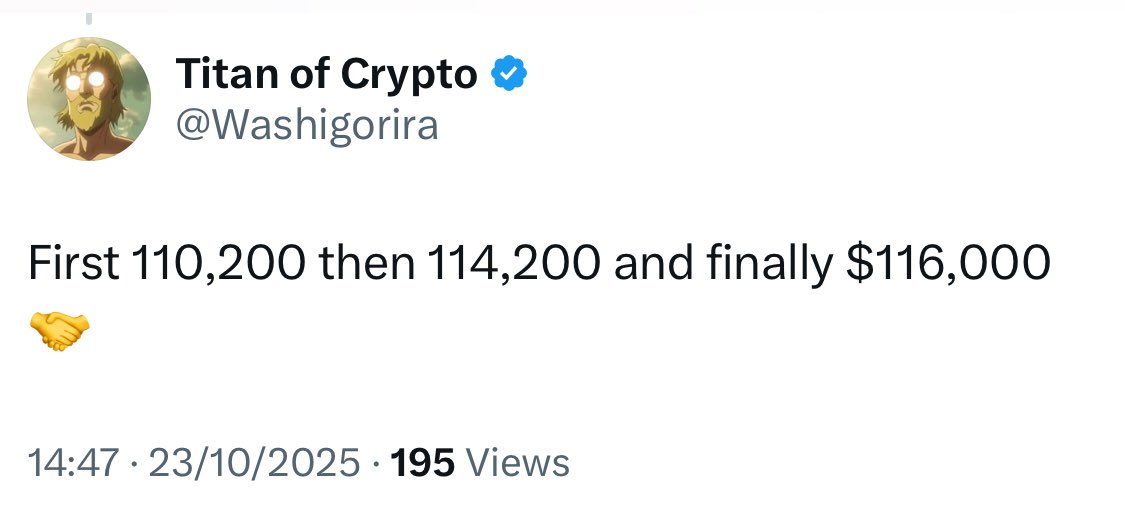Screen dimensions: 1125x516
Task: Click the gray thread line above the avatar
Action: pos(88,18)
